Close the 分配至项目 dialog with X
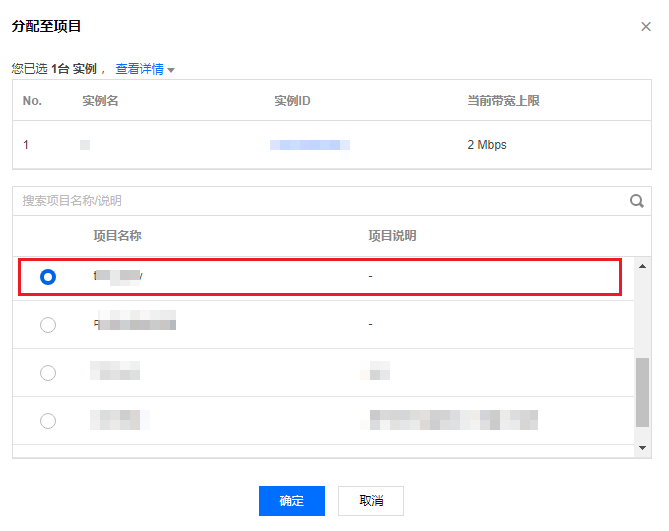Image resolution: width=669 pixels, height=531 pixels. tap(646, 26)
